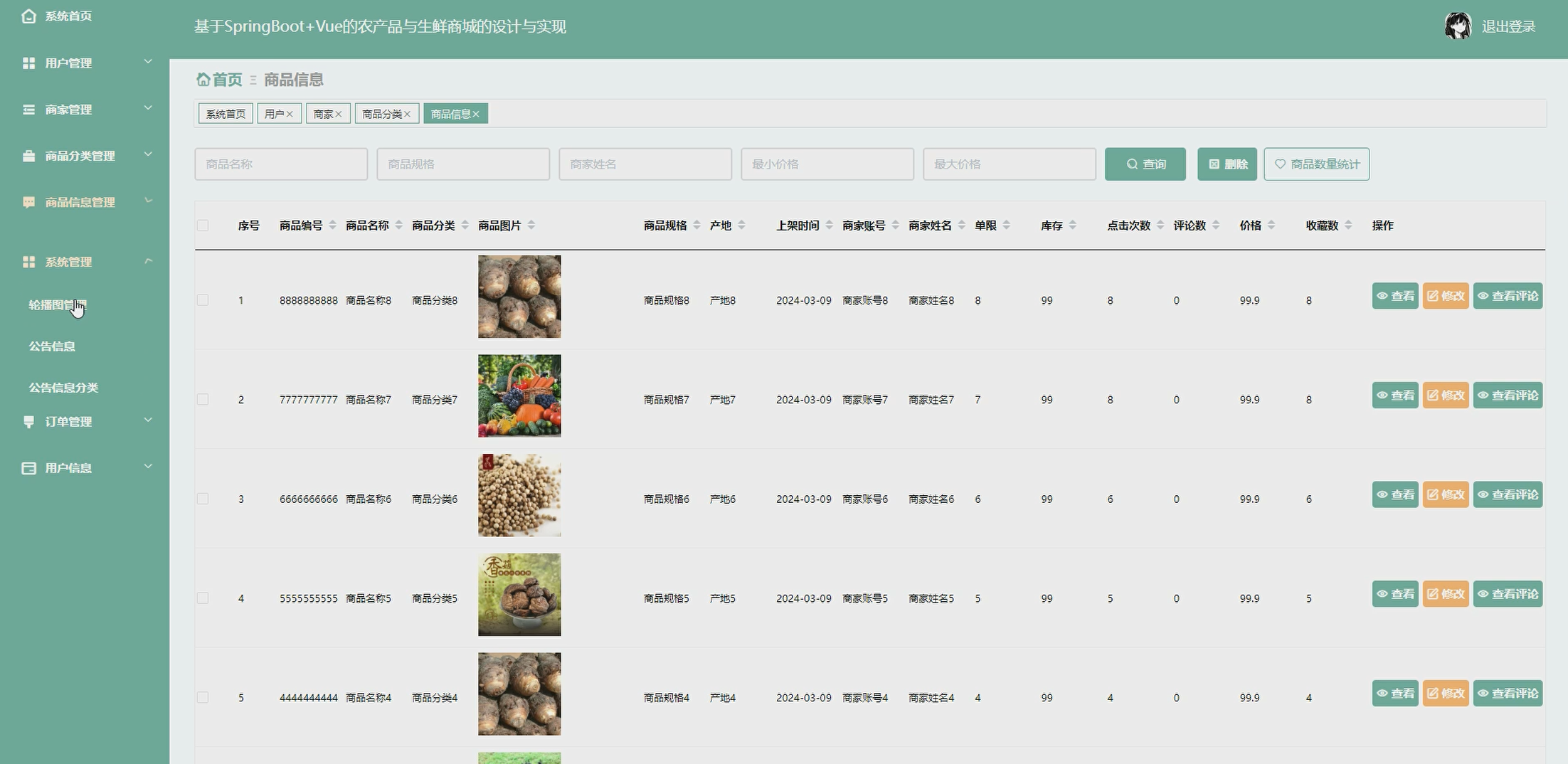Screen dimensions: 1568x764
Task: Click the grid icon next to 用户管理
Action: point(28,63)
